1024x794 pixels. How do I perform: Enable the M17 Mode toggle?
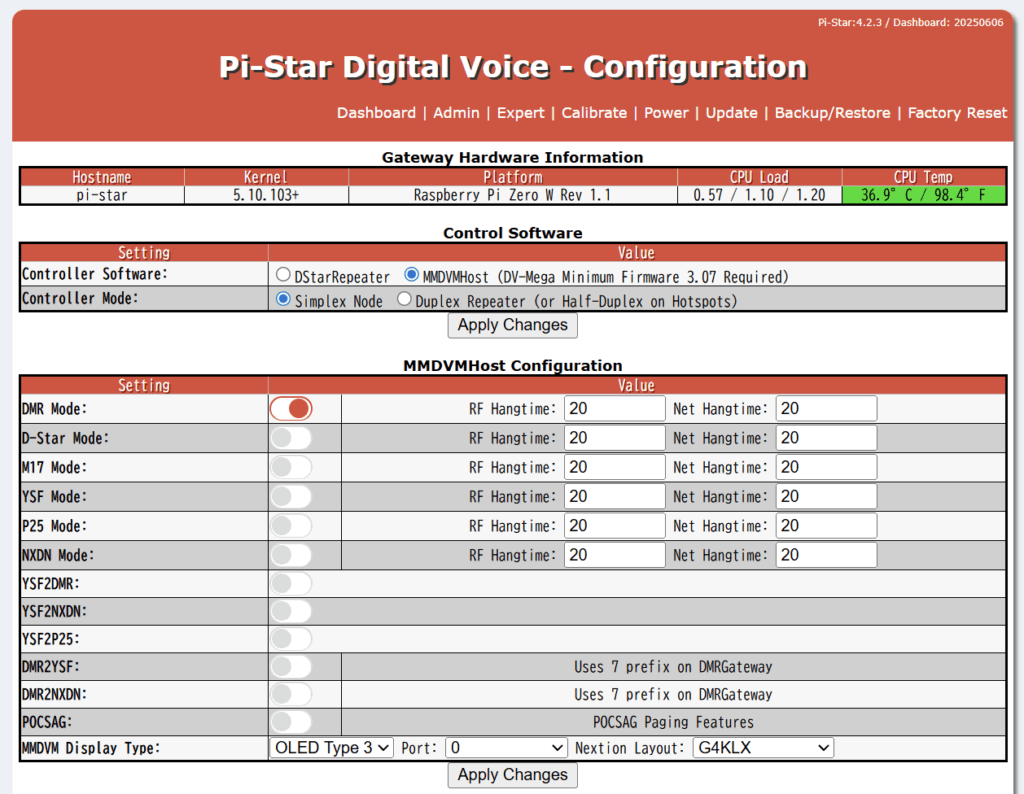click(291, 468)
